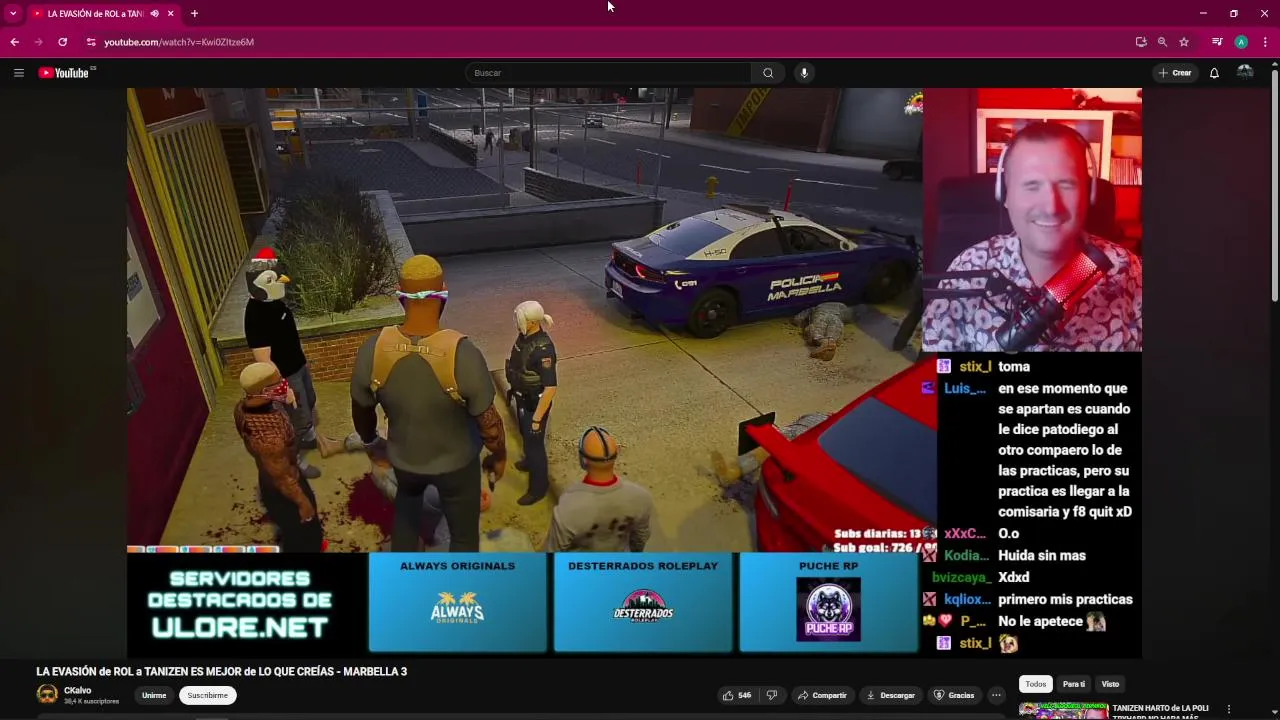Start voice search with the microphone
The width and height of the screenshot is (1280, 720).
pyautogui.click(x=804, y=73)
